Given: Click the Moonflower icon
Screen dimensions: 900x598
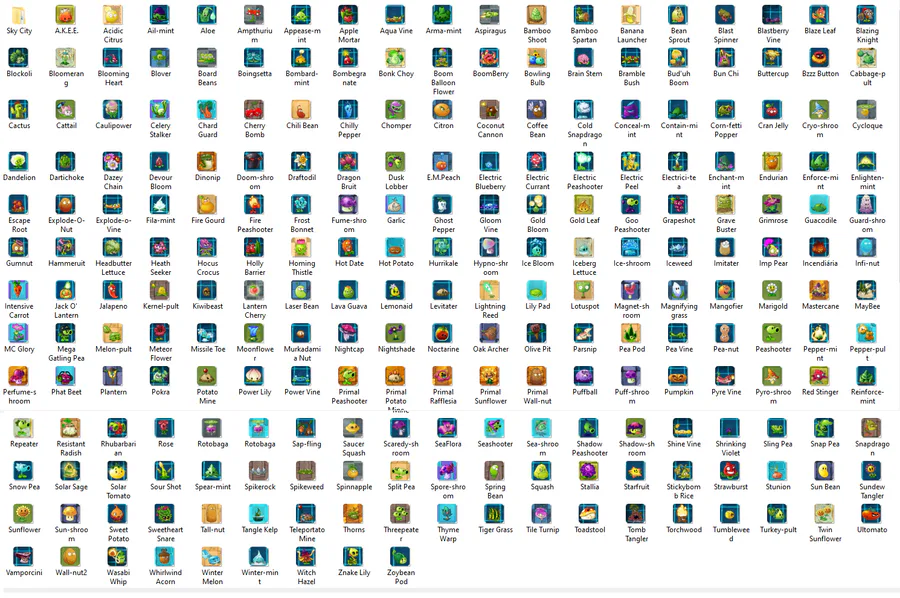Looking at the screenshot, I should point(254,333).
